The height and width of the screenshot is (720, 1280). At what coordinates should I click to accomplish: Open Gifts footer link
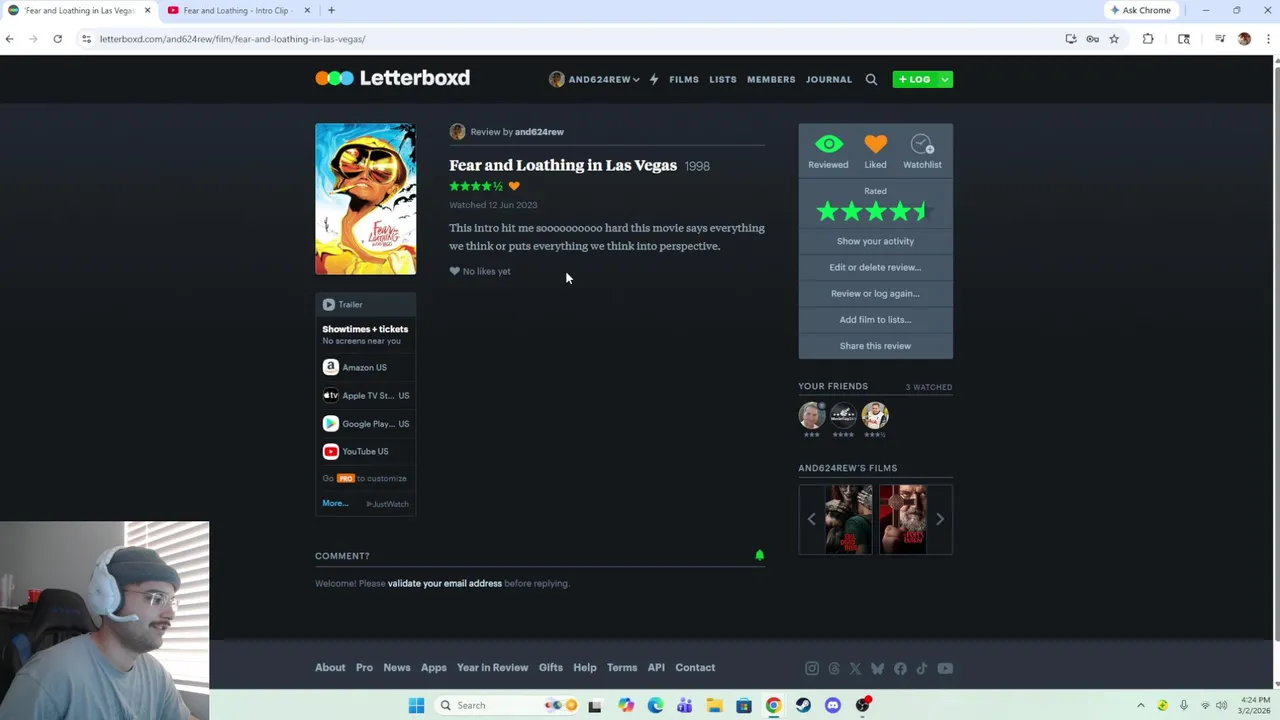point(551,667)
